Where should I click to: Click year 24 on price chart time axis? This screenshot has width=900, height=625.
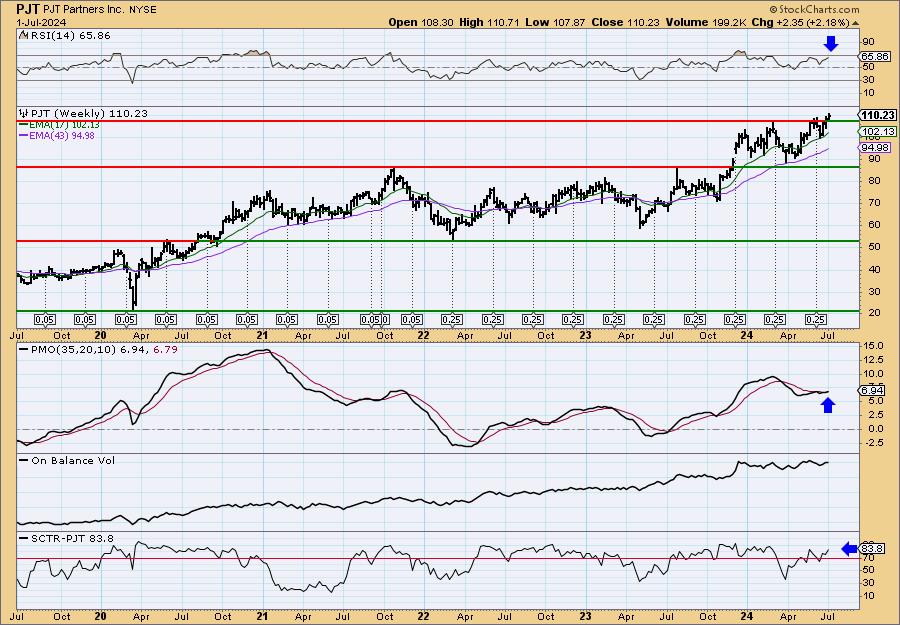tap(748, 335)
